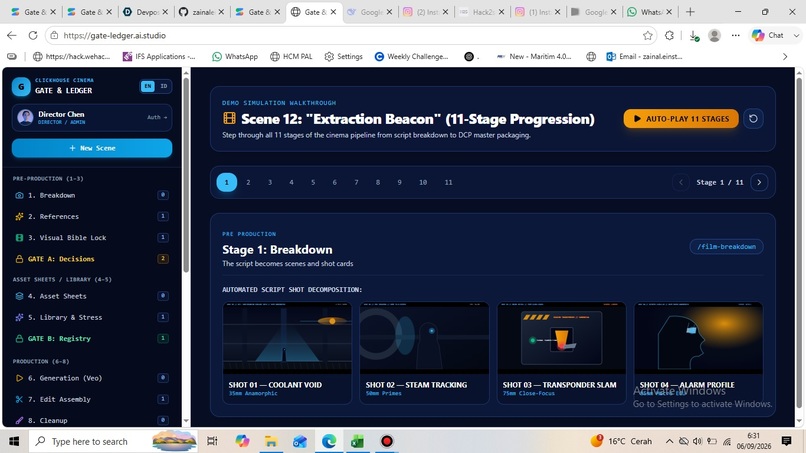Start Auto-Play 11 Stages
Image resolution: width=806 pixels, height=453 pixels.
(681, 119)
